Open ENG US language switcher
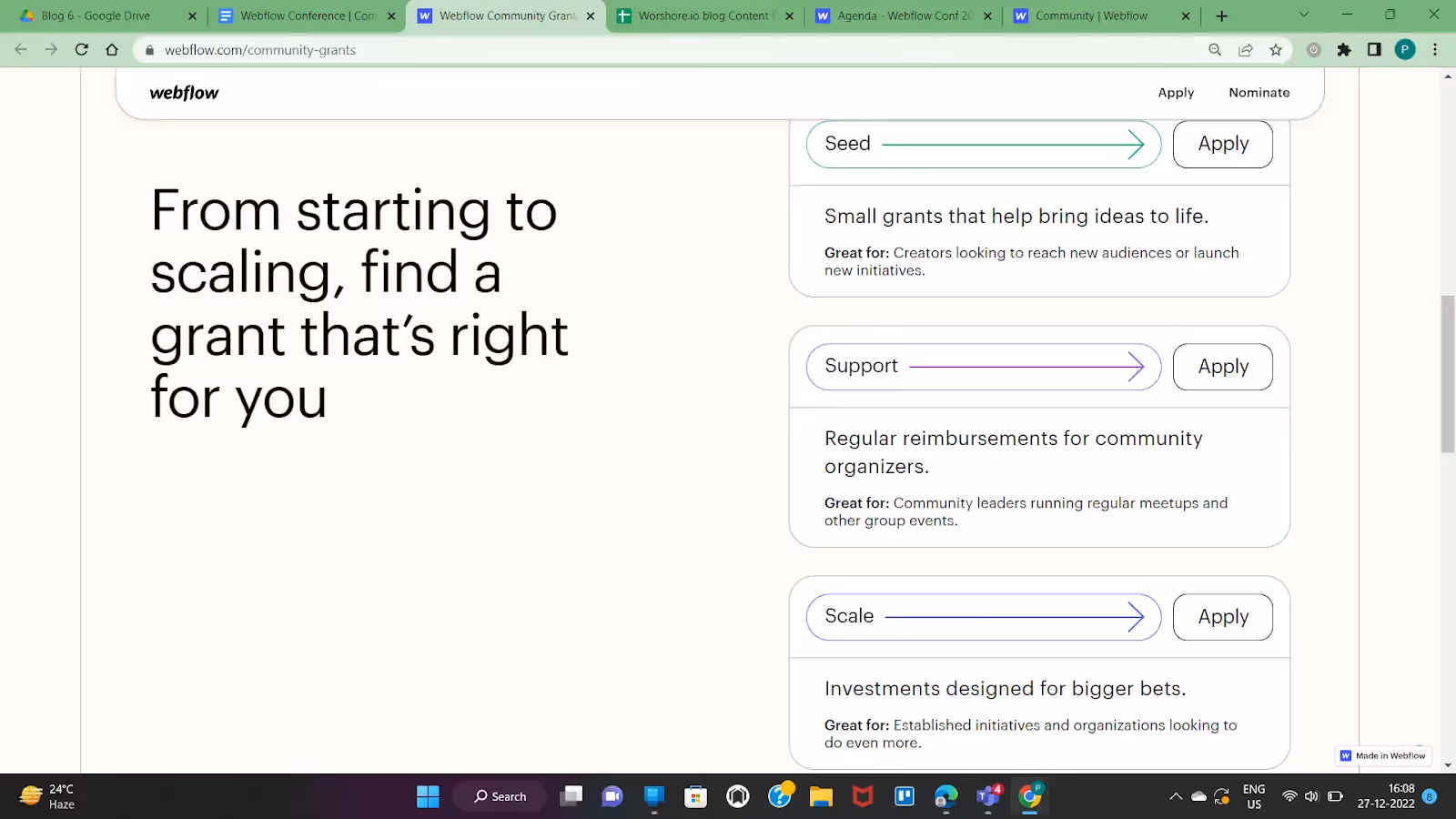This screenshot has width=1456, height=819. coord(1254,796)
